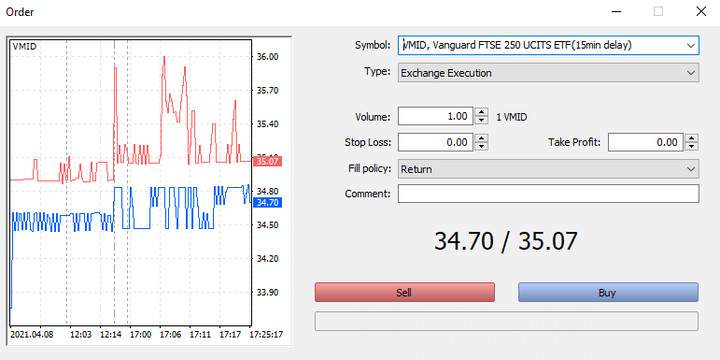The height and width of the screenshot is (360, 720).
Task: Open the Type Exchange Execution dropdown
Action: tap(548, 73)
